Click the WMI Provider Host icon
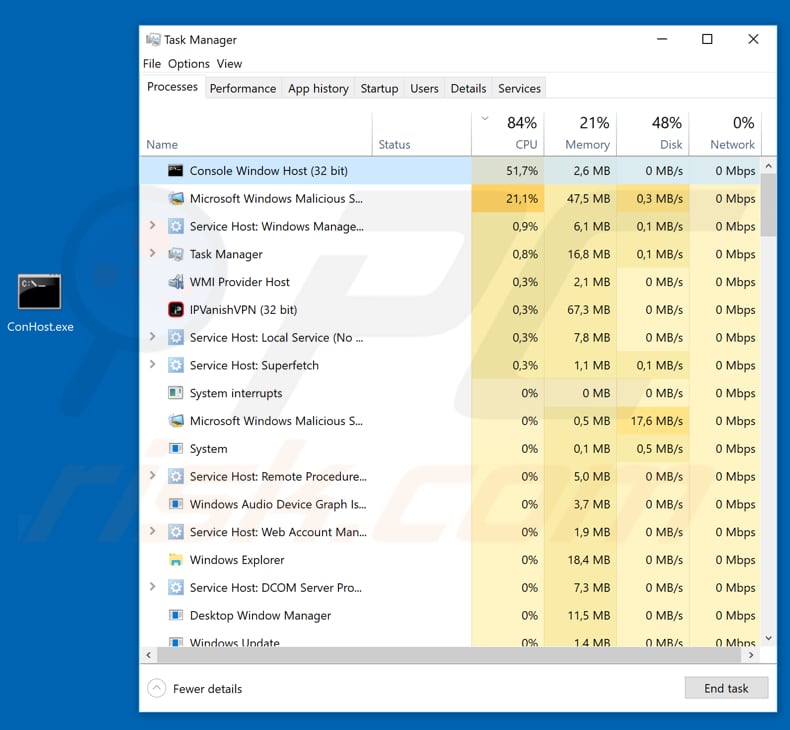This screenshot has width=790, height=730. tap(175, 282)
